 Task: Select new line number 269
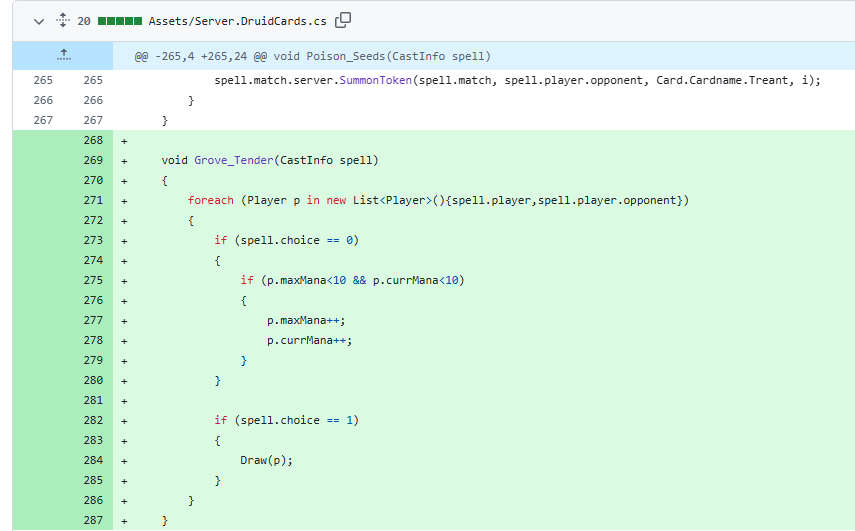coord(93,160)
